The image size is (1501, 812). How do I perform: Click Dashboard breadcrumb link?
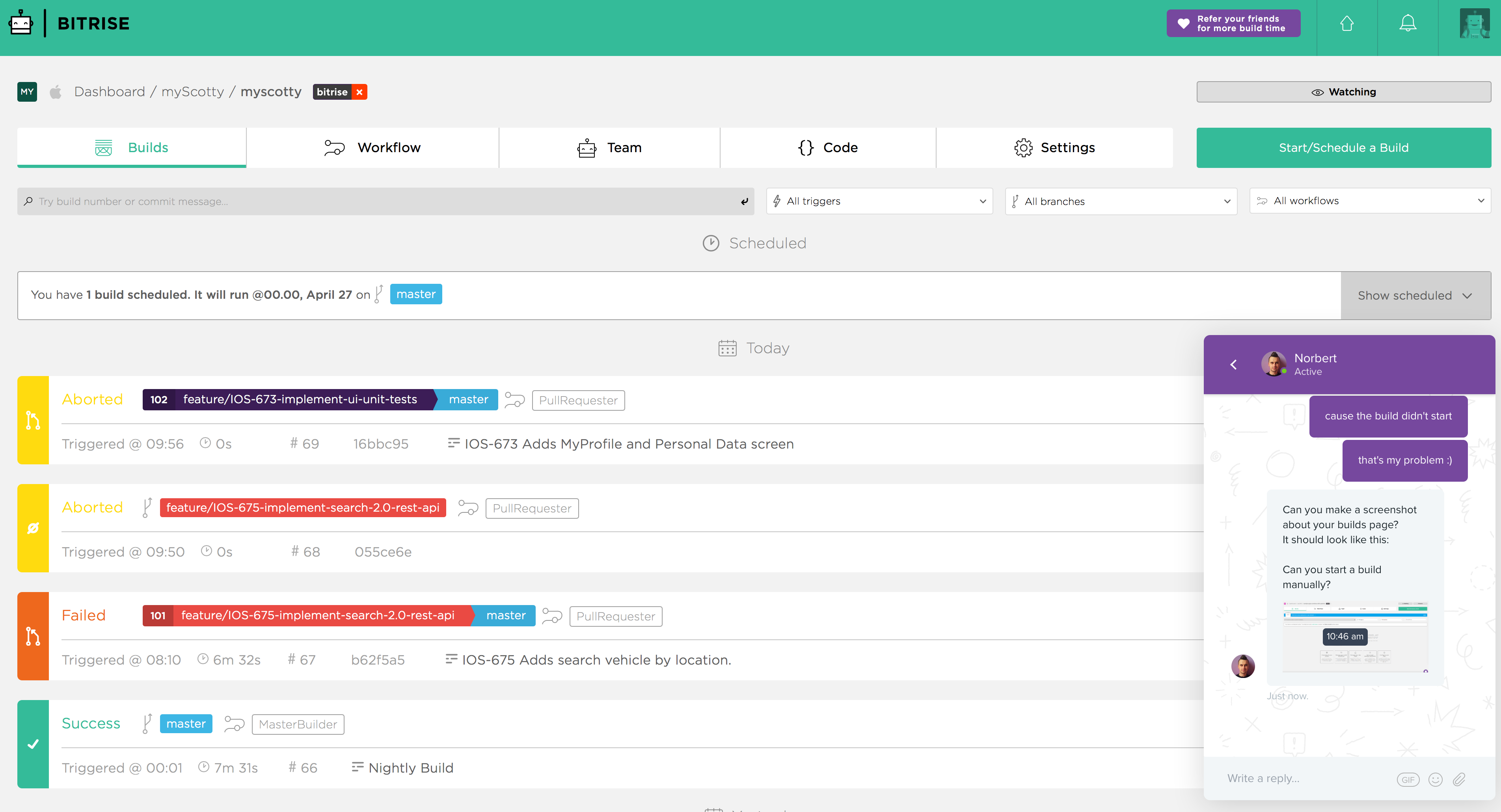click(110, 91)
